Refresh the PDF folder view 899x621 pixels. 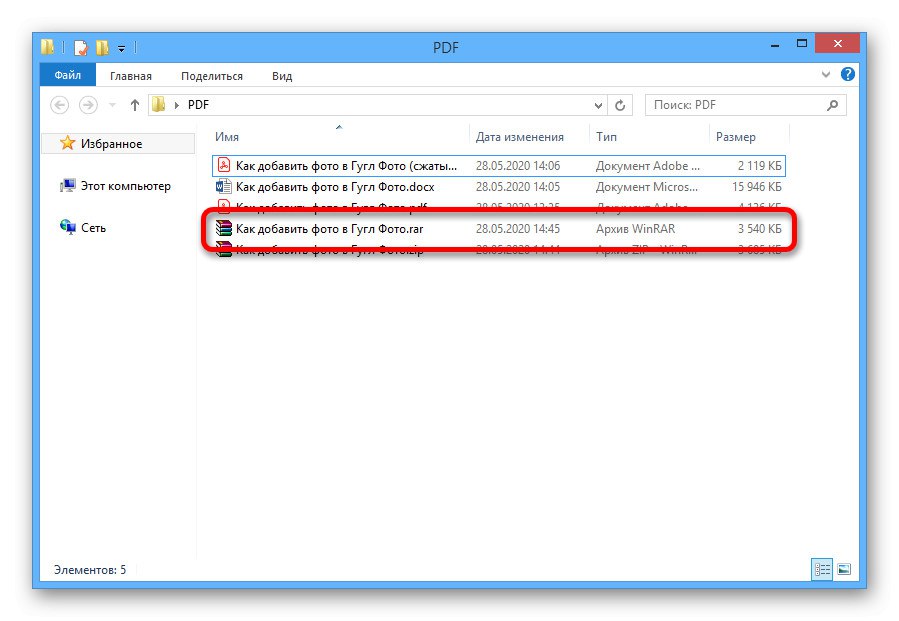[x=620, y=106]
